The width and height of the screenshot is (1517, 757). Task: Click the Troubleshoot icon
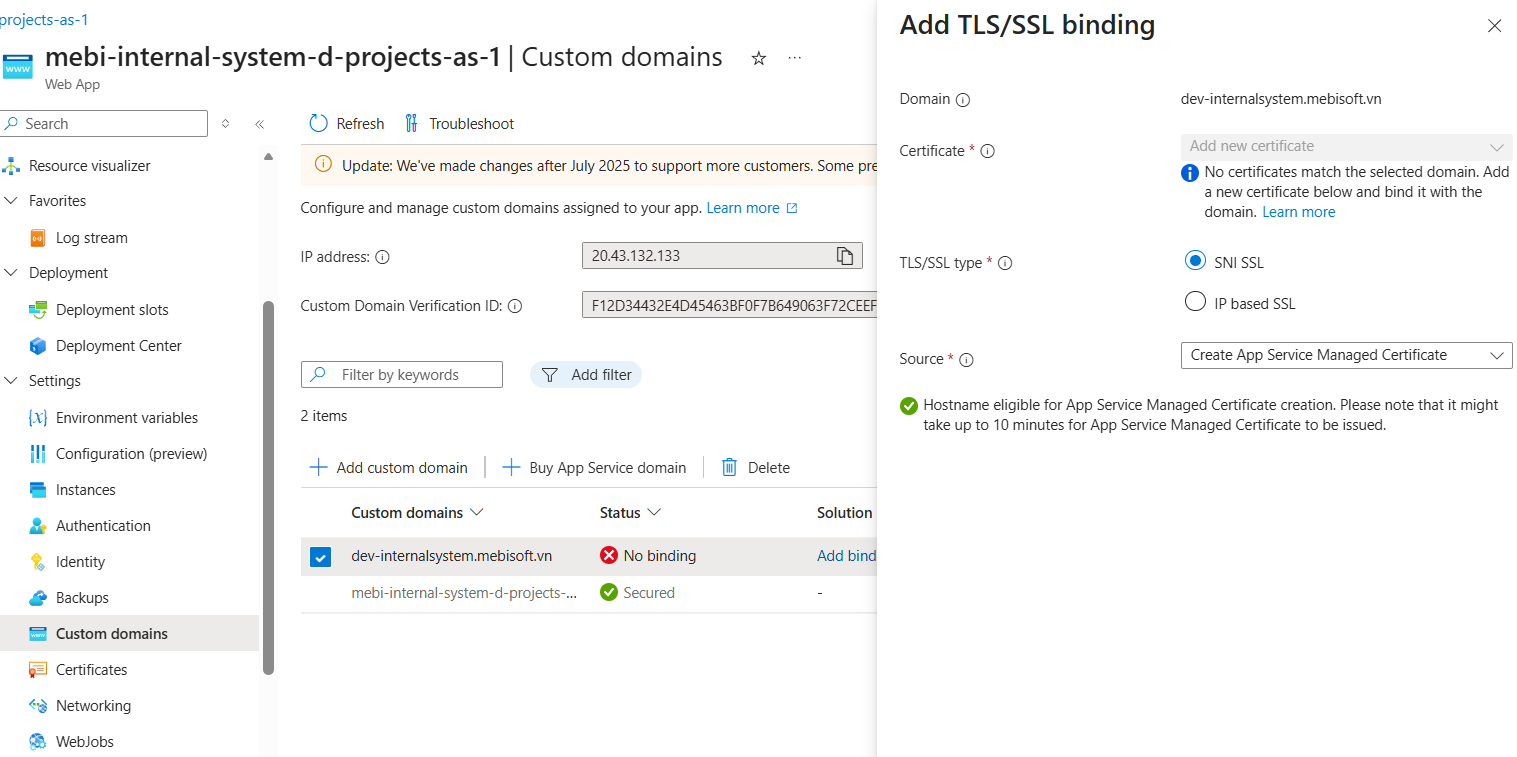point(411,123)
